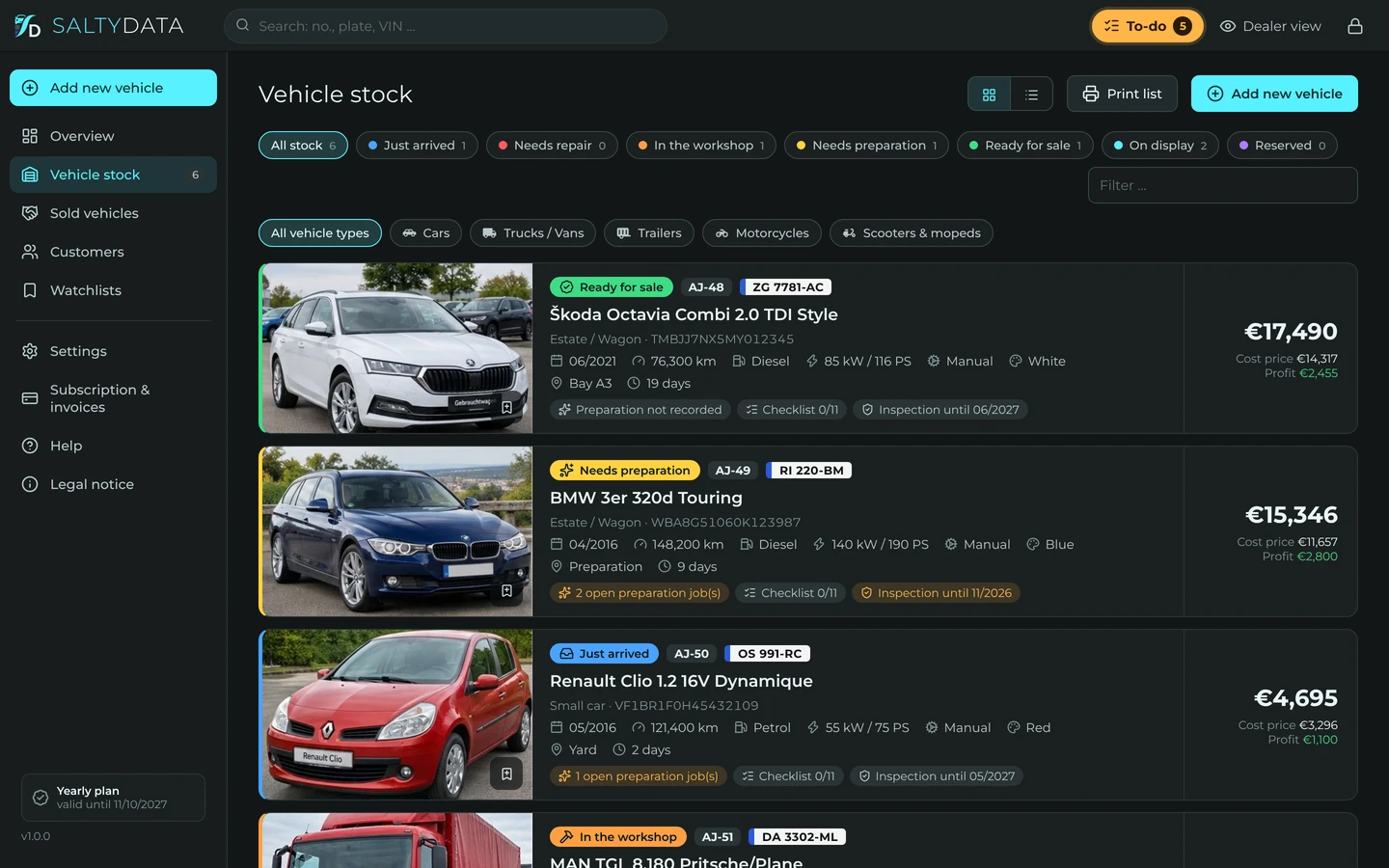Image resolution: width=1389 pixels, height=868 pixels.
Task: Open Customers in sidebar
Action: click(x=113, y=252)
